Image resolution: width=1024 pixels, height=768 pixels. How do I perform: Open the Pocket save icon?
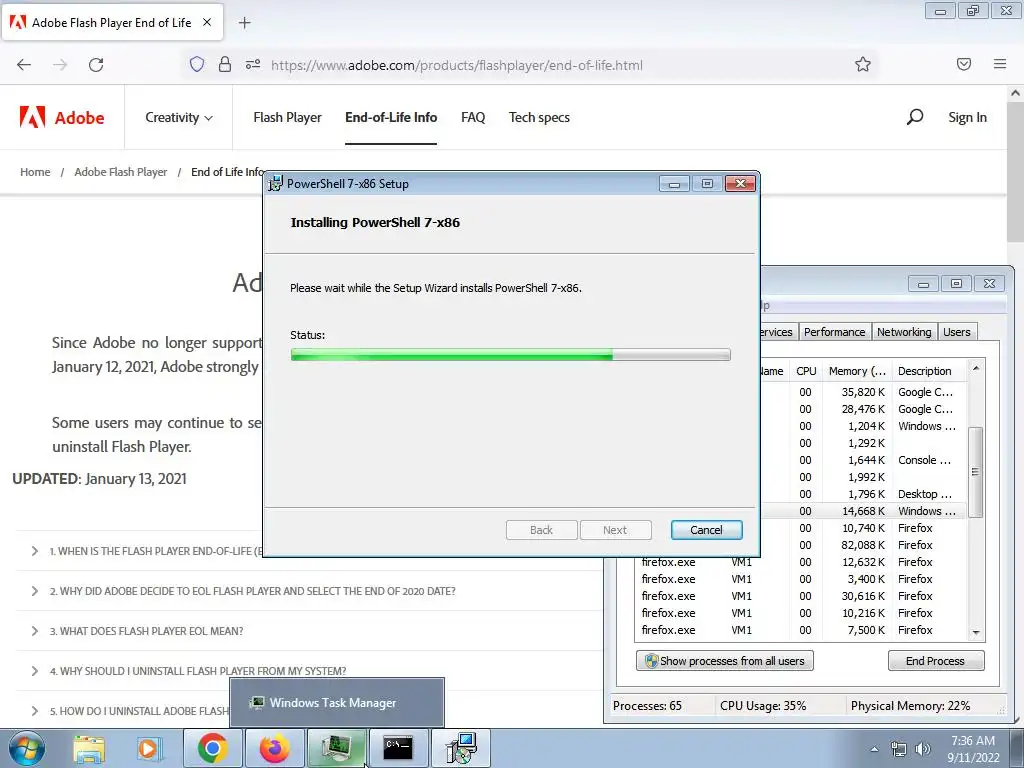coord(964,64)
